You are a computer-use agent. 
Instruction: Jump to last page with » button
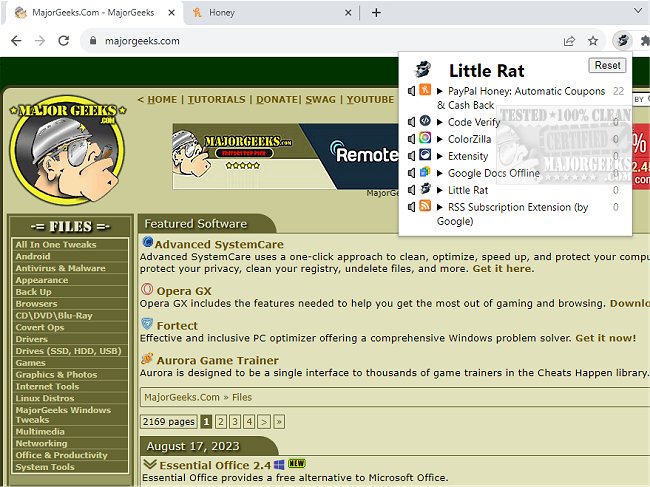[x=279, y=422]
